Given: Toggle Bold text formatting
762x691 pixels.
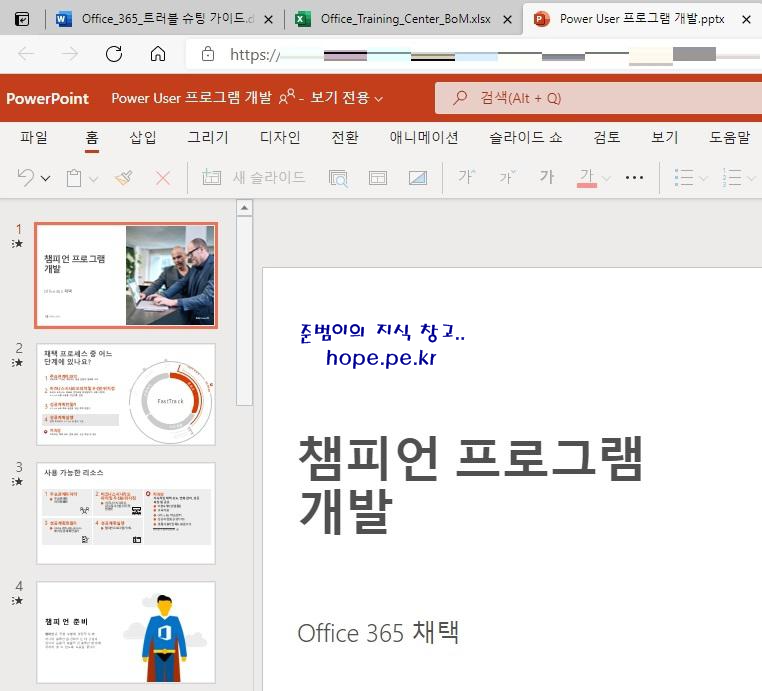Looking at the screenshot, I should [547, 177].
